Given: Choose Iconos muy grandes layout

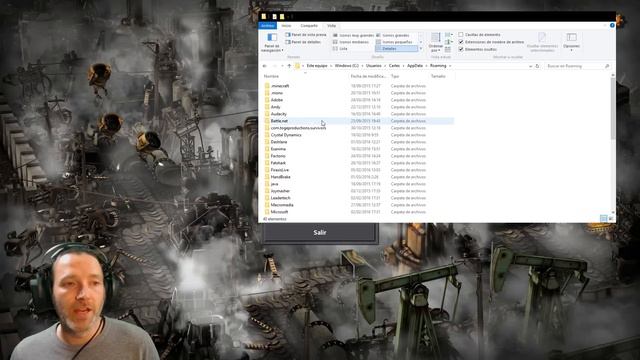Looking at the screenshot, I should (353, 36).
